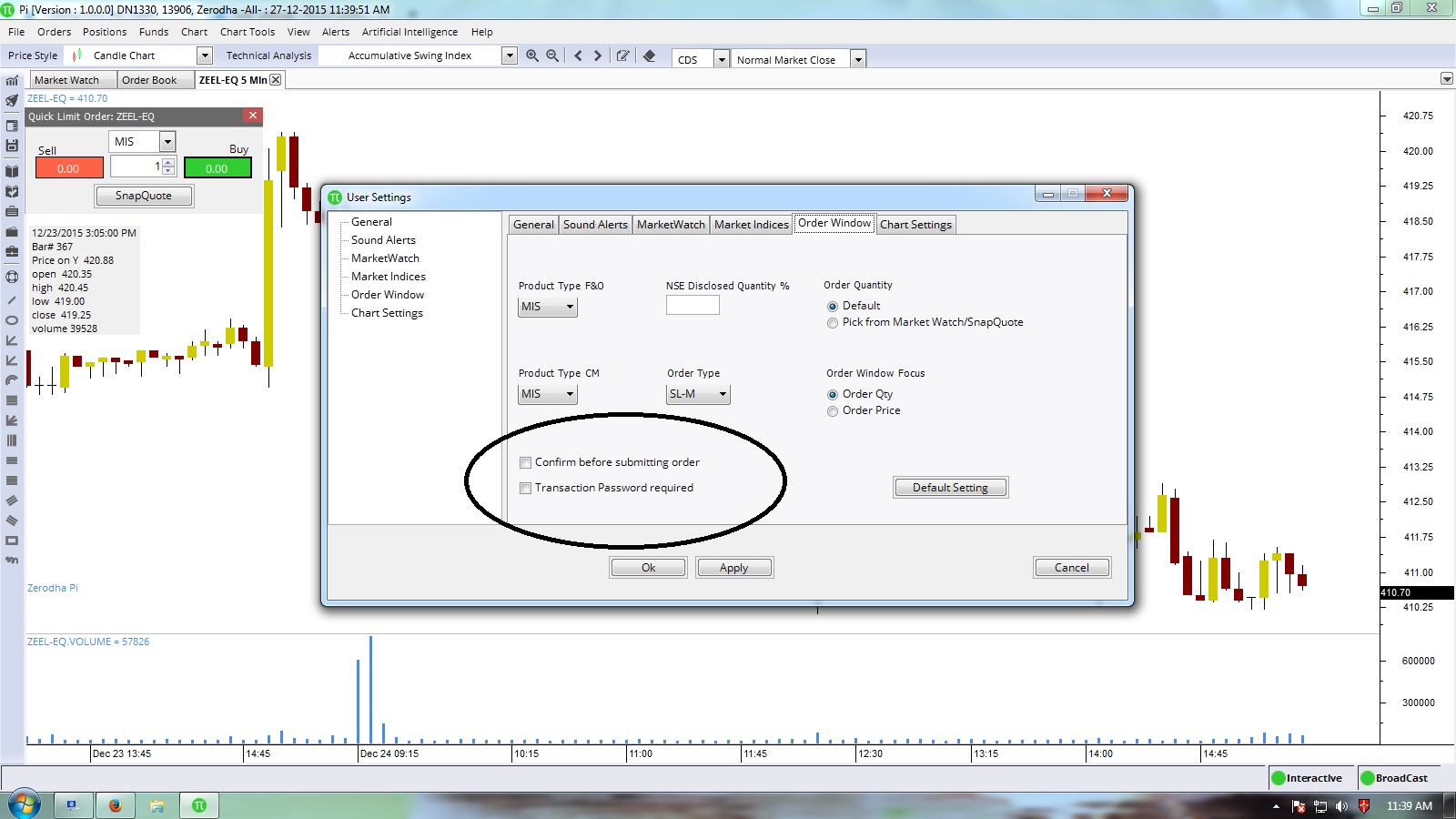The image size is (1456, 819).
Task: Click the volume speaker icon in system tray
Action: [1341, 806]
